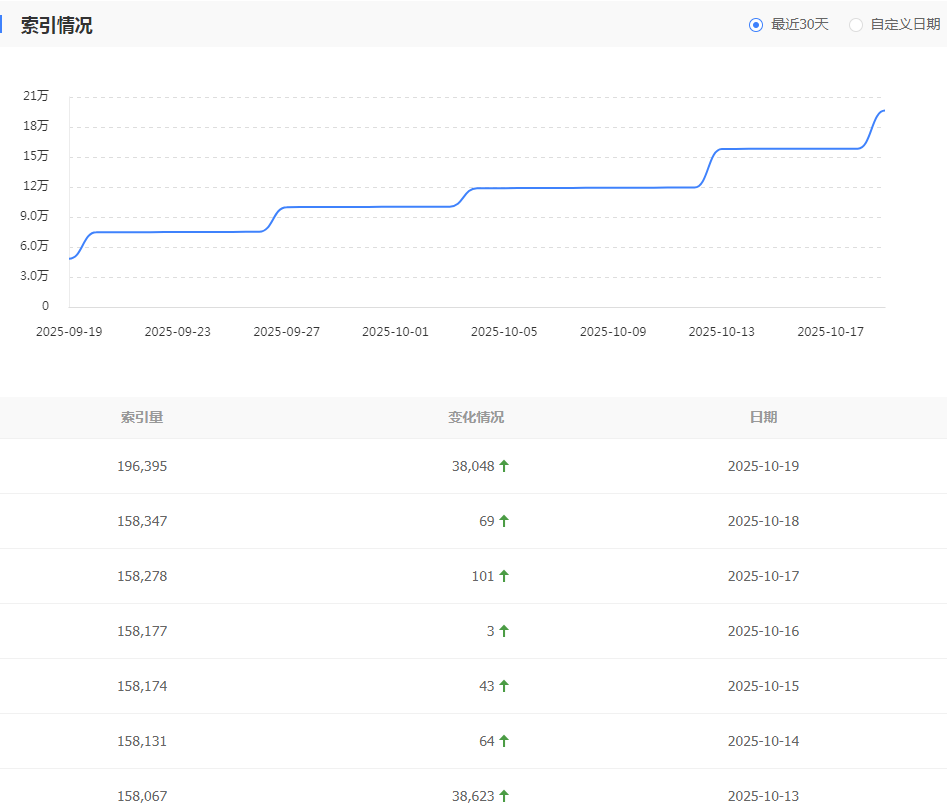This screenshot has height=810, width=947.
Task: Click the 21万 y-axis label
Action: click(36, 96)
